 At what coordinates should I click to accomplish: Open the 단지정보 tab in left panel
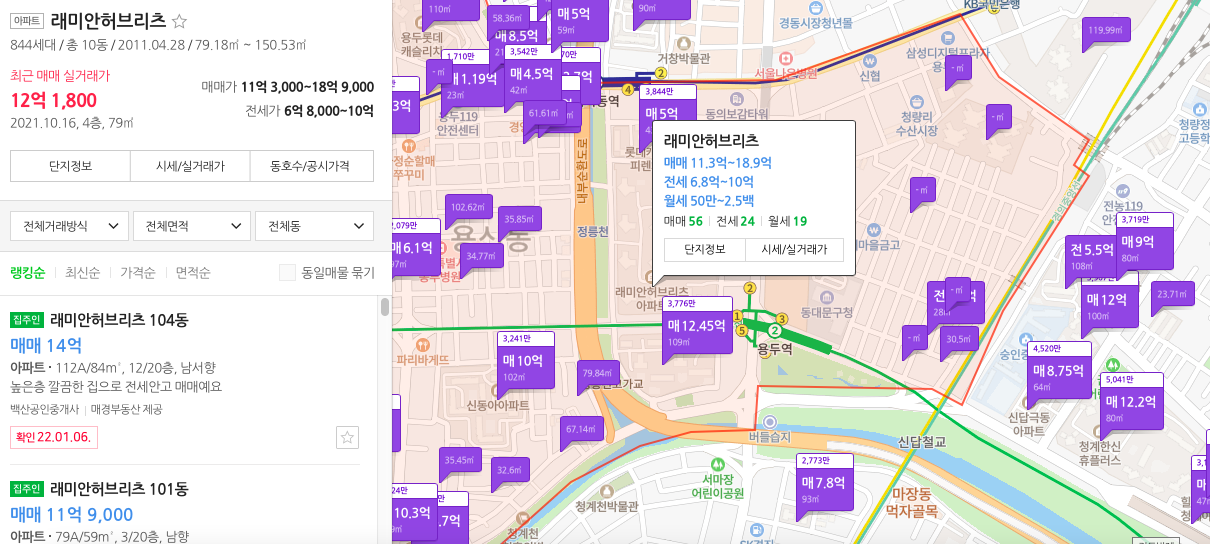[70, 166]
